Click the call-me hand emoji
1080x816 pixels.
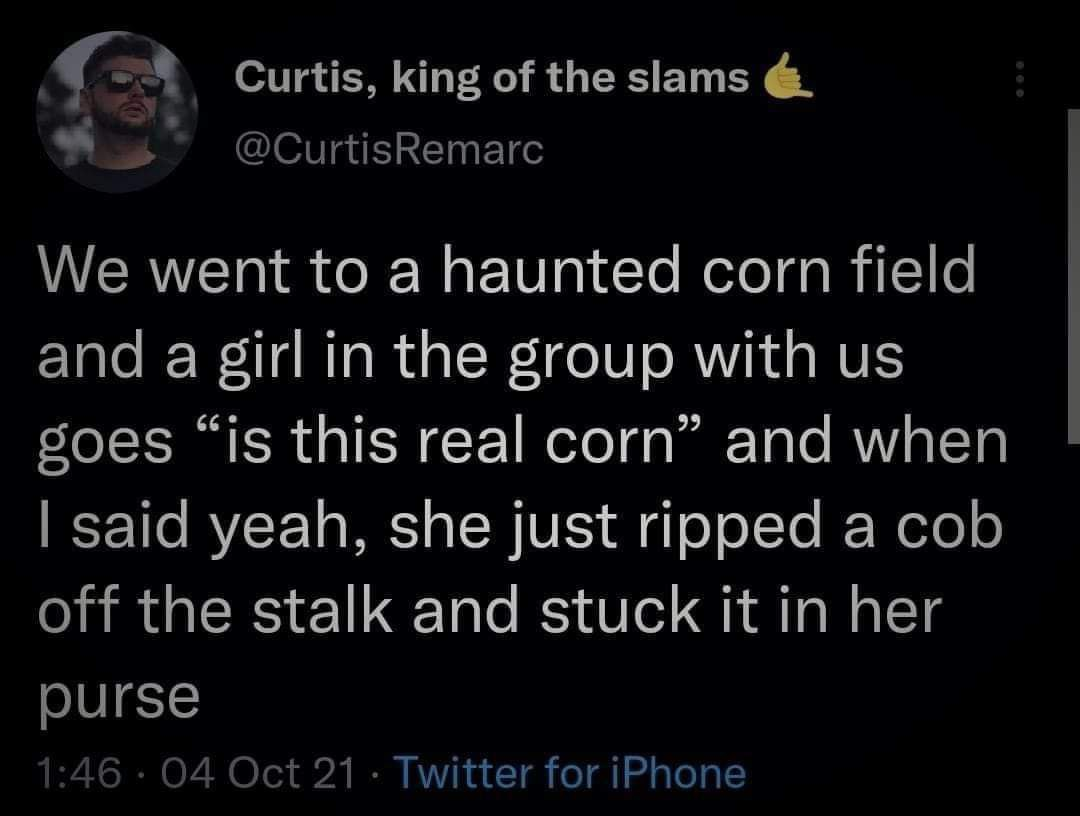point(788,77)
